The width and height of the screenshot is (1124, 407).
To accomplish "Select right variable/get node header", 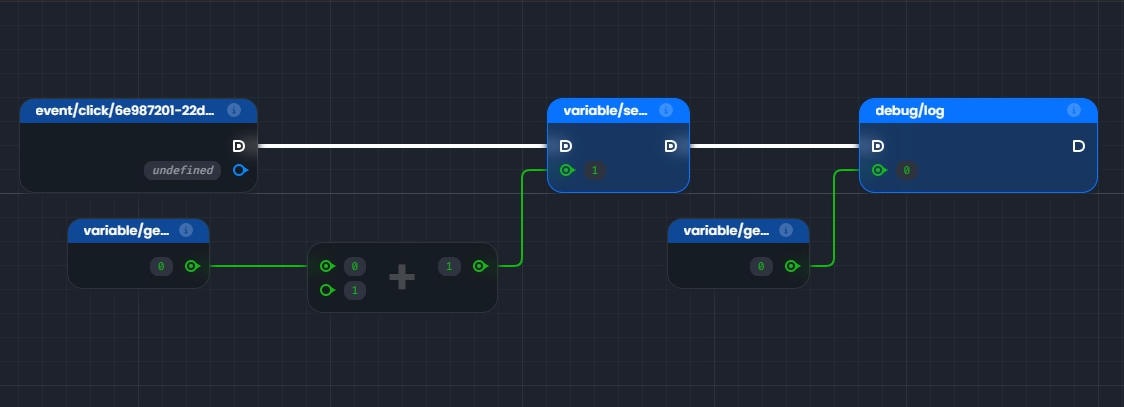I will pyautogui.click(x=738, y=231).
